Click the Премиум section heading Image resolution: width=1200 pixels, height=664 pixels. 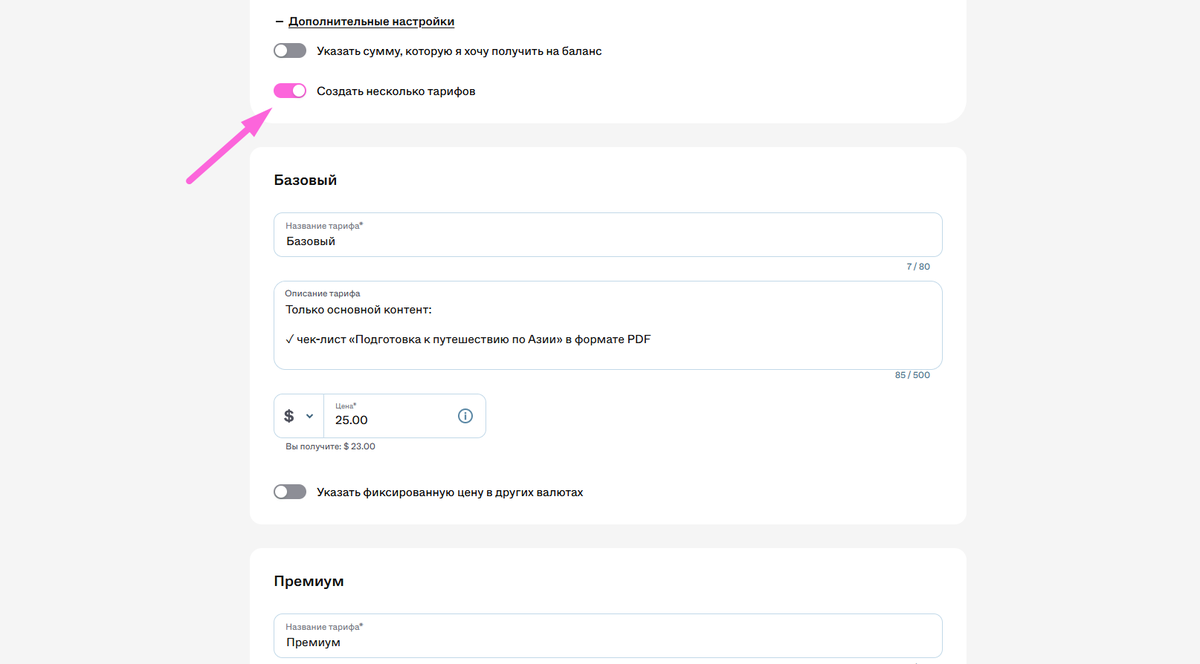(308, 581)
